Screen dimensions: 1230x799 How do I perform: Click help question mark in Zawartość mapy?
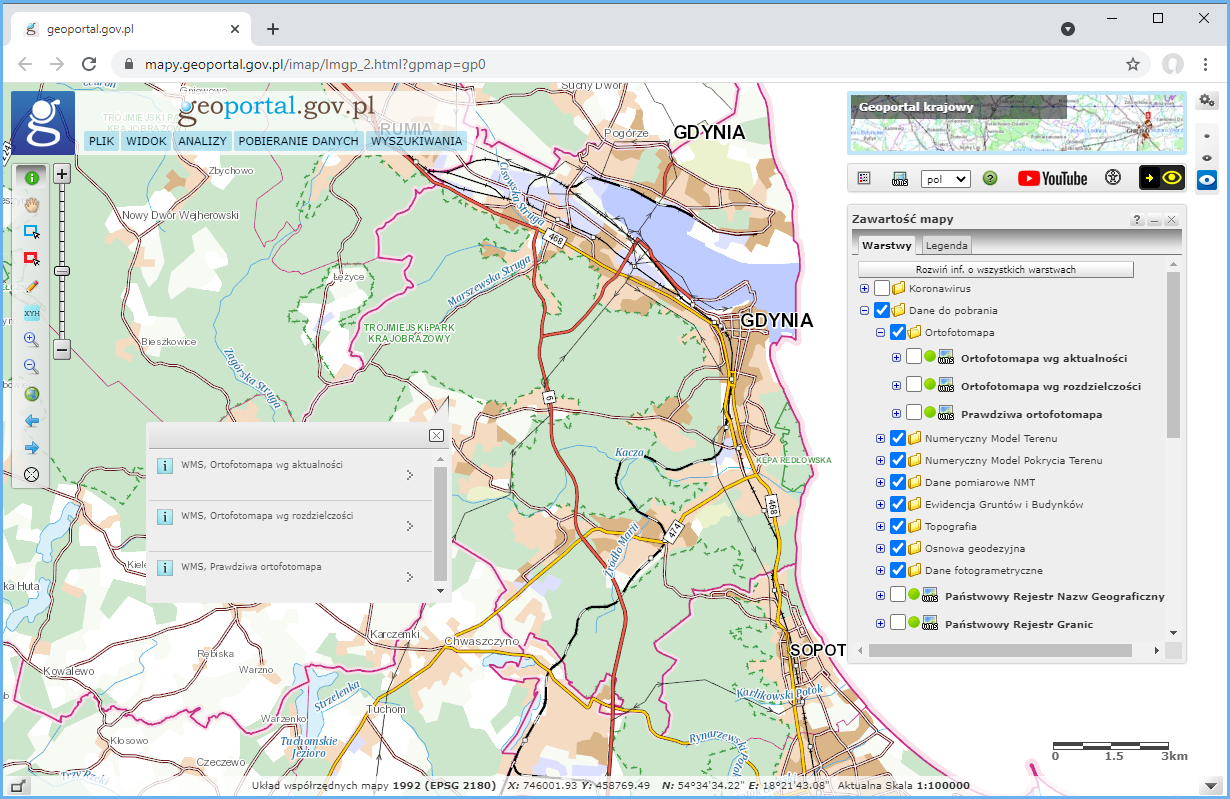1137,220
